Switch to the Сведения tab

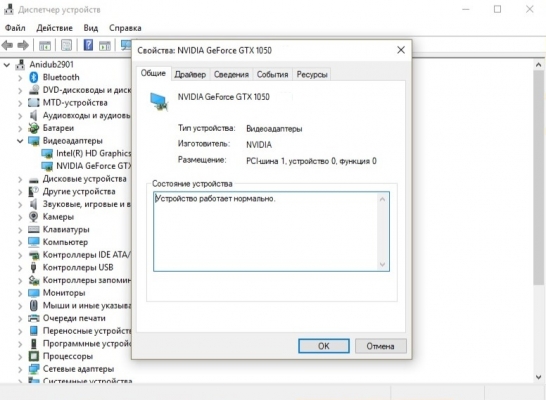[231, 74]
